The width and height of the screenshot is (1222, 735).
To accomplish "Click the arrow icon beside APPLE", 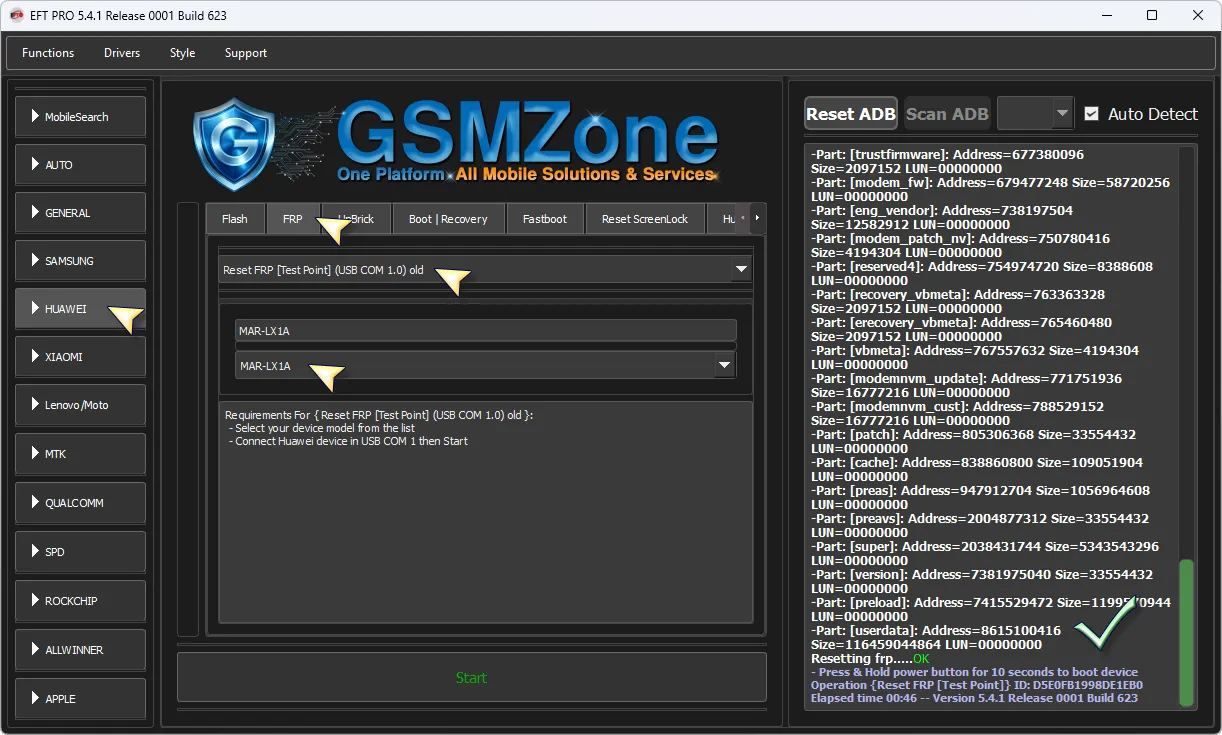I will point(35,698).
